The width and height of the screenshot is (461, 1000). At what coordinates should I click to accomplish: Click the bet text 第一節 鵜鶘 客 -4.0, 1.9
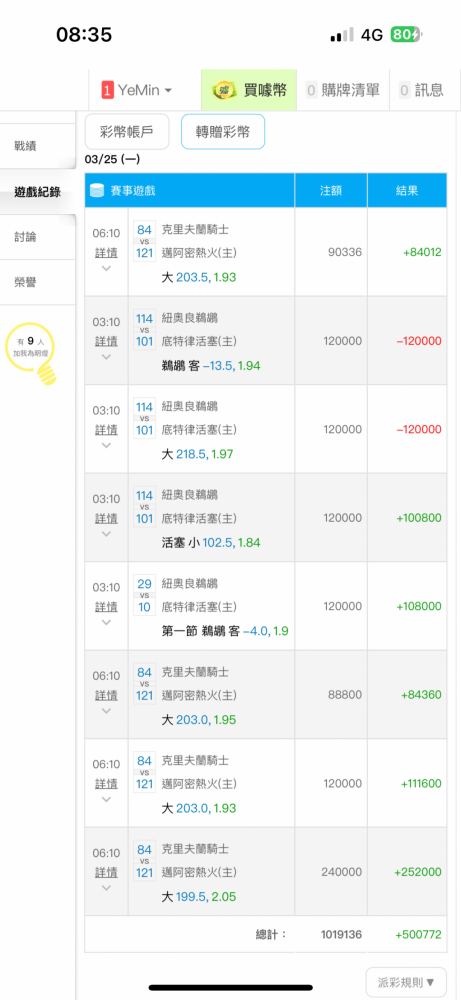(x=225, y=632)
